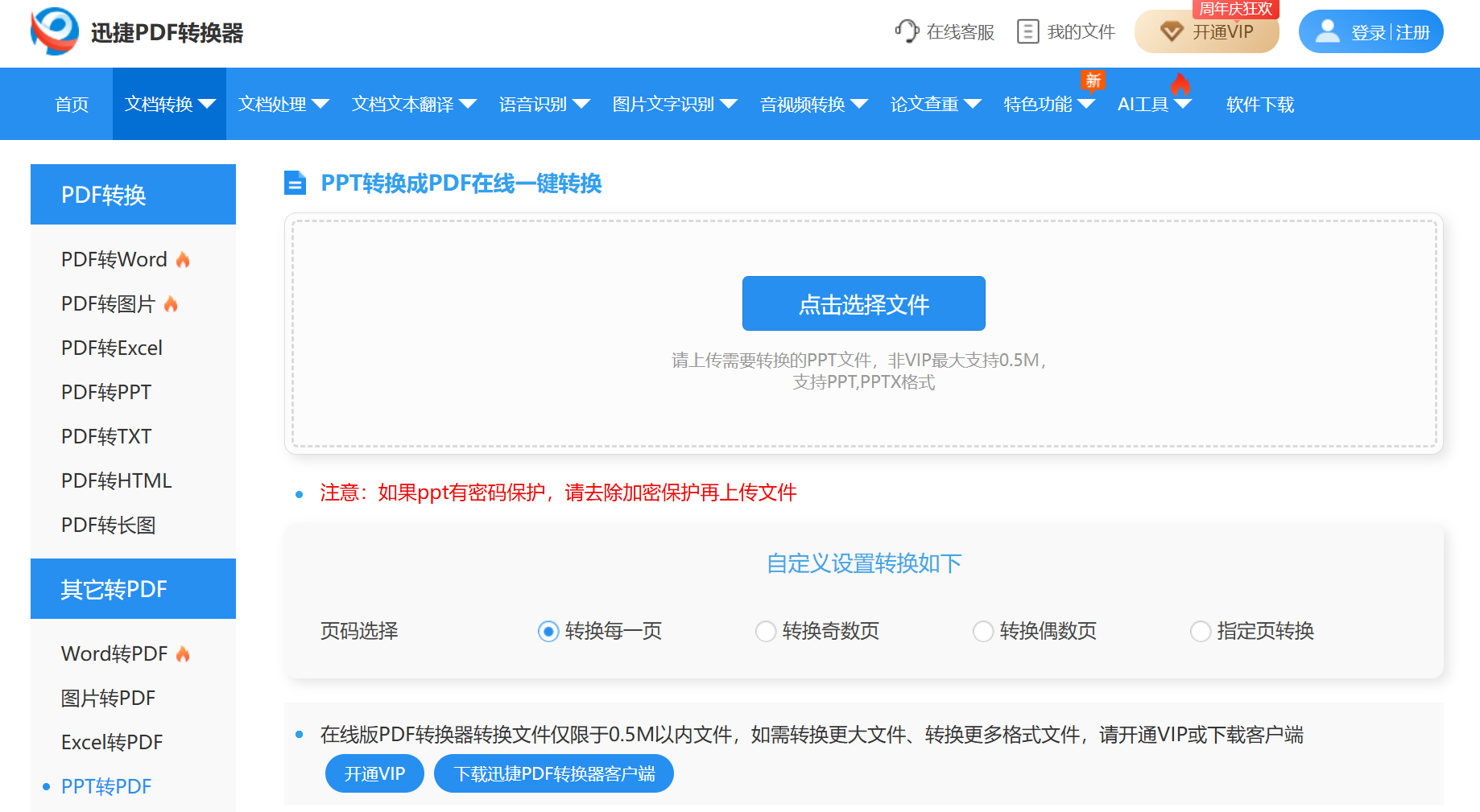
Task: Click the 点击选择文件 upload button
Action: [x=862, y=303]
